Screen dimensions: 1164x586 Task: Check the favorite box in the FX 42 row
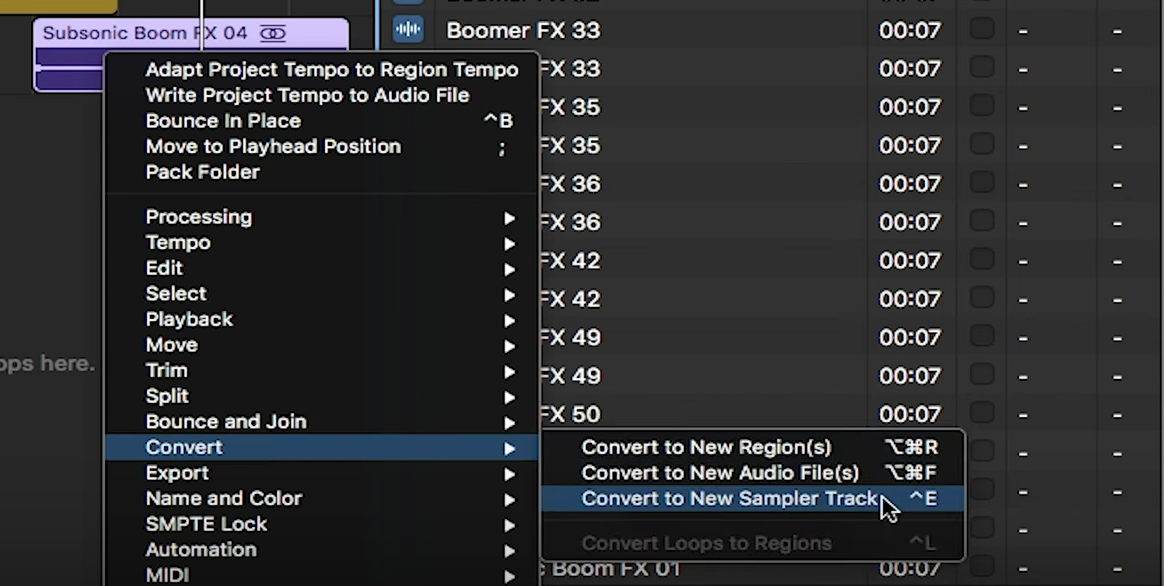tap(981, 260)
